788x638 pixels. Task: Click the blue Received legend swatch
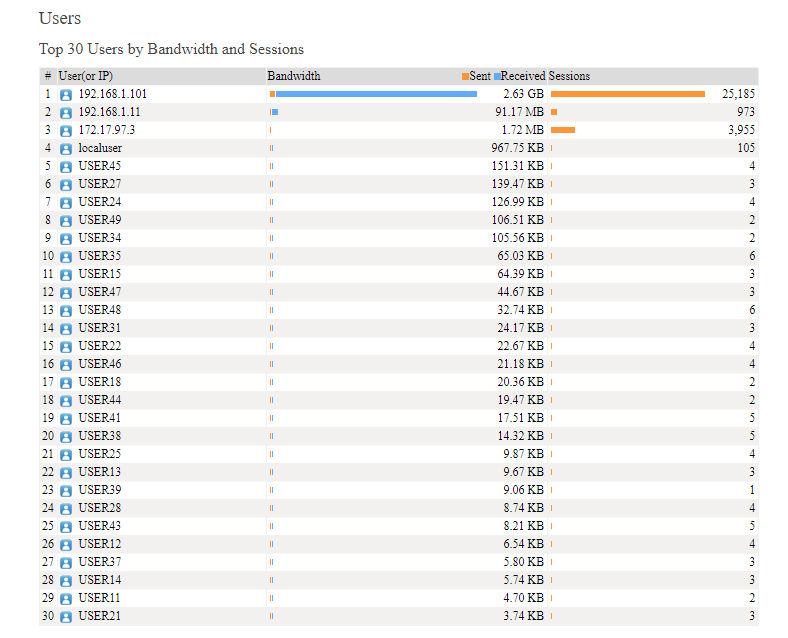point(497,76)
